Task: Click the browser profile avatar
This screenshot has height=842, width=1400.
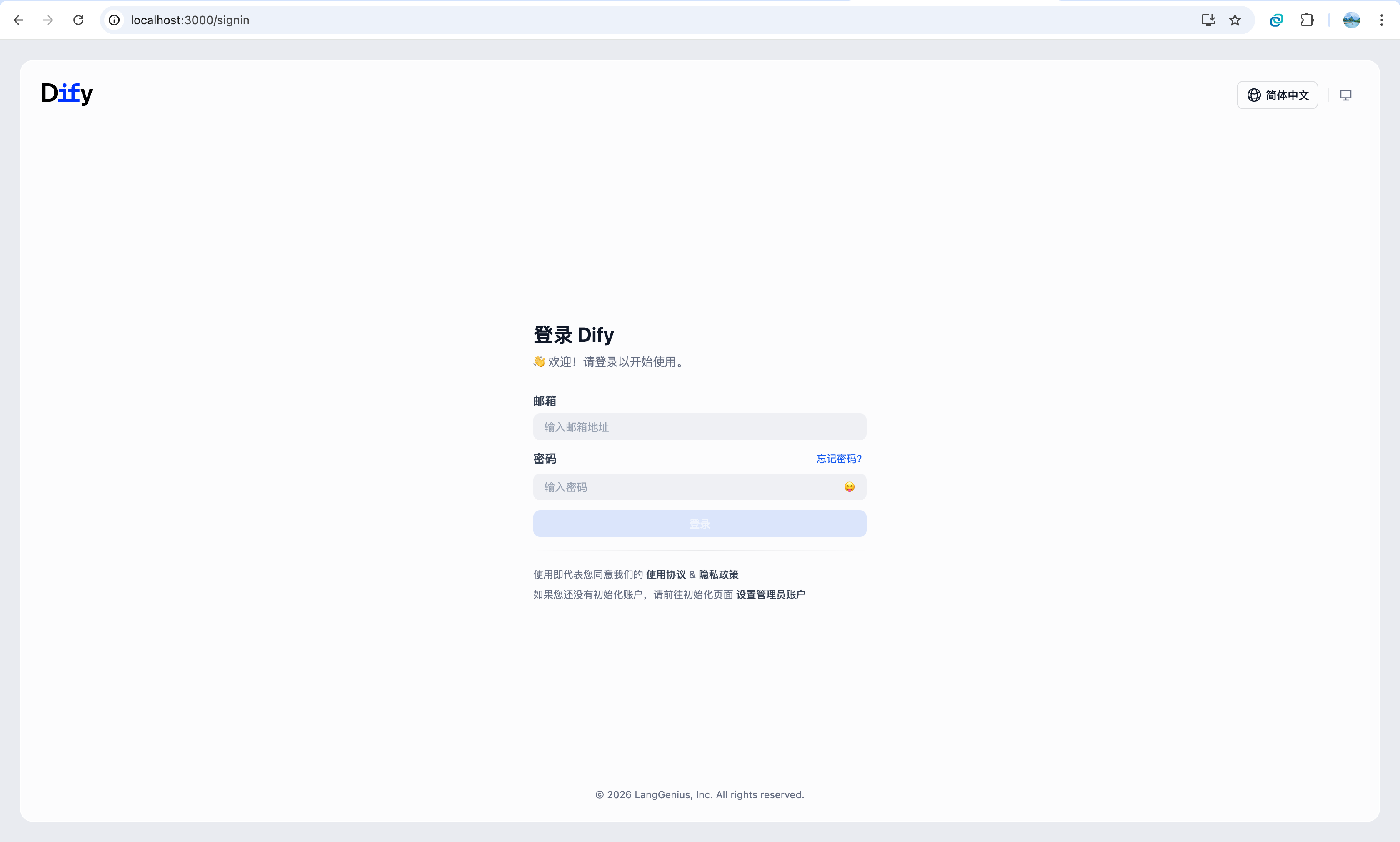Action: (x=1351, y=20)
